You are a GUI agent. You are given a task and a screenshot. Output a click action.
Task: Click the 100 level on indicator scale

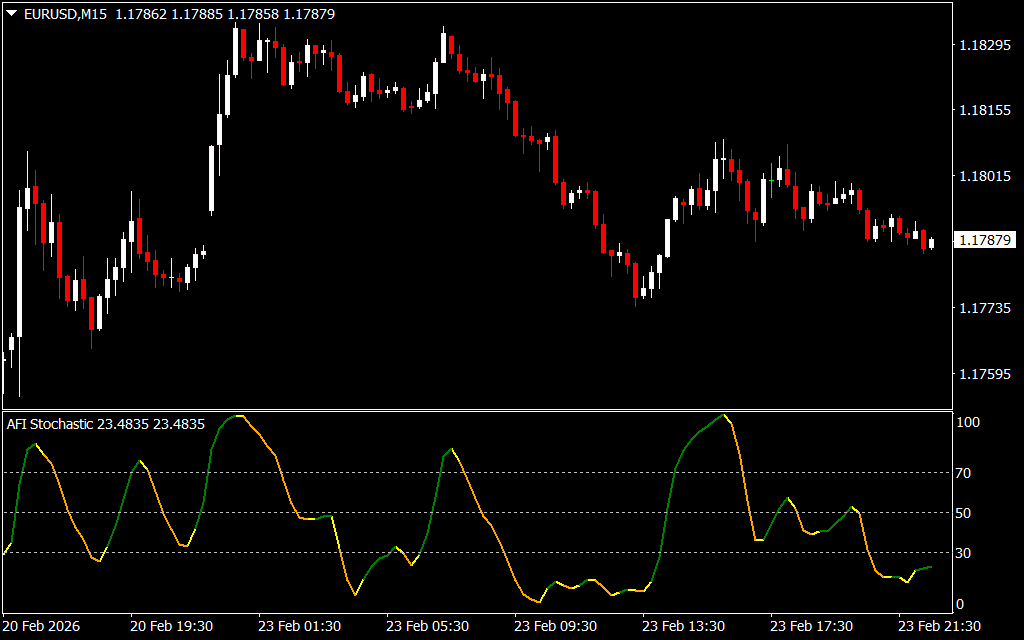(970, 423)
